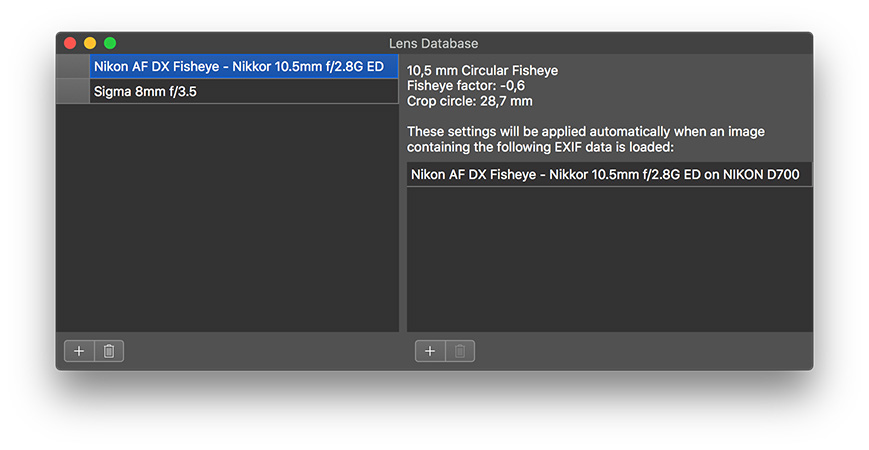Select the EXIF entry ending in NIKON D700
The height and width of the screenshot is (450, 869).
tap(609, 175)
